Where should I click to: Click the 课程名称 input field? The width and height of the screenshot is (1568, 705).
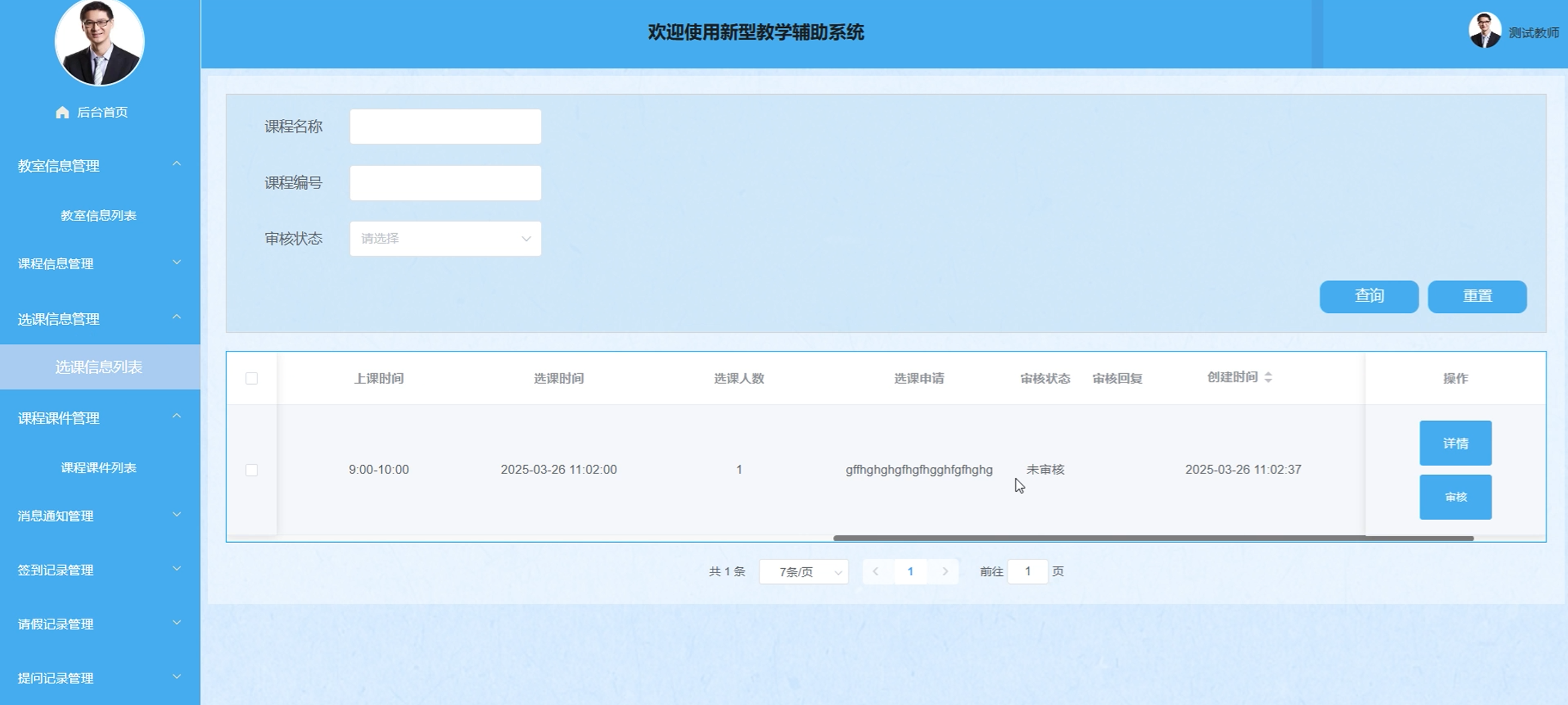445,126
